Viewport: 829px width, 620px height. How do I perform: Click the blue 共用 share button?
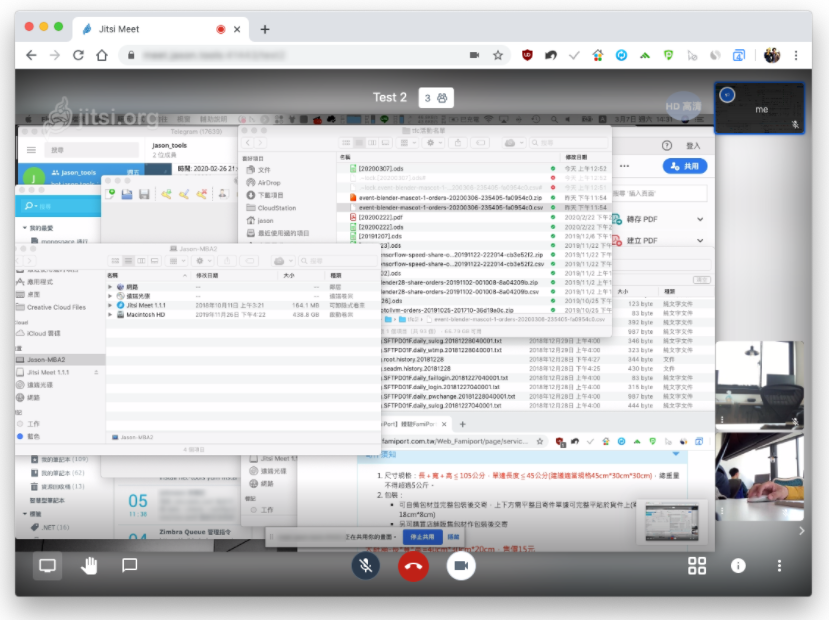click(685, 166)
